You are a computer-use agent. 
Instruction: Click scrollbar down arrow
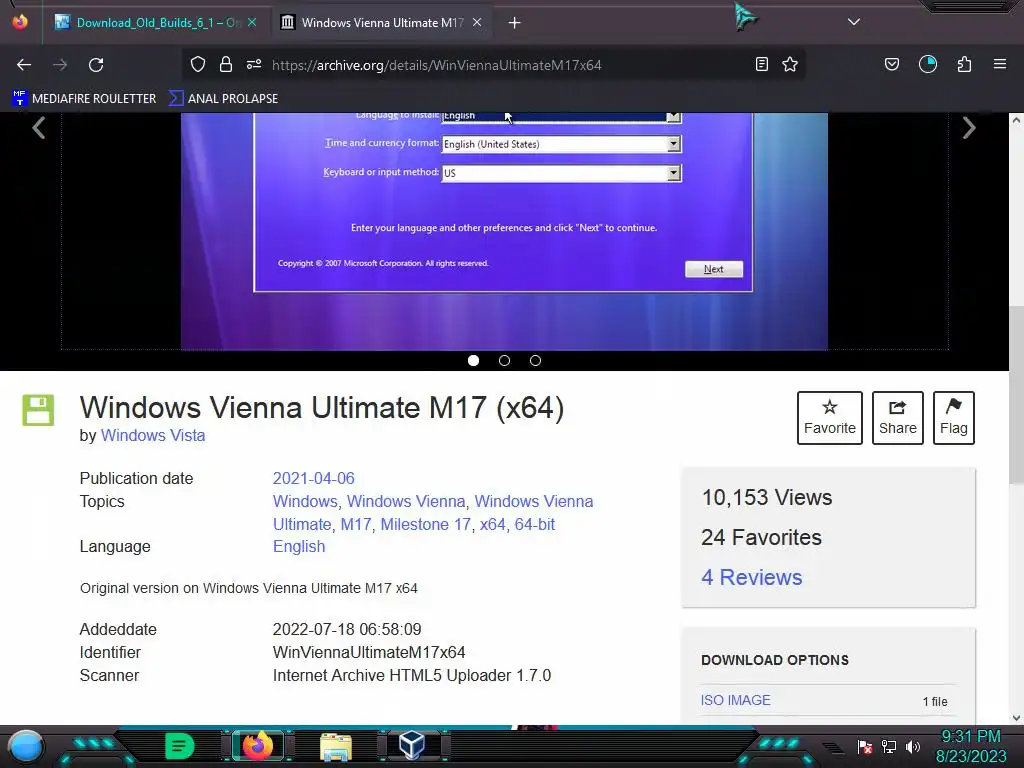pos(1016,718)
